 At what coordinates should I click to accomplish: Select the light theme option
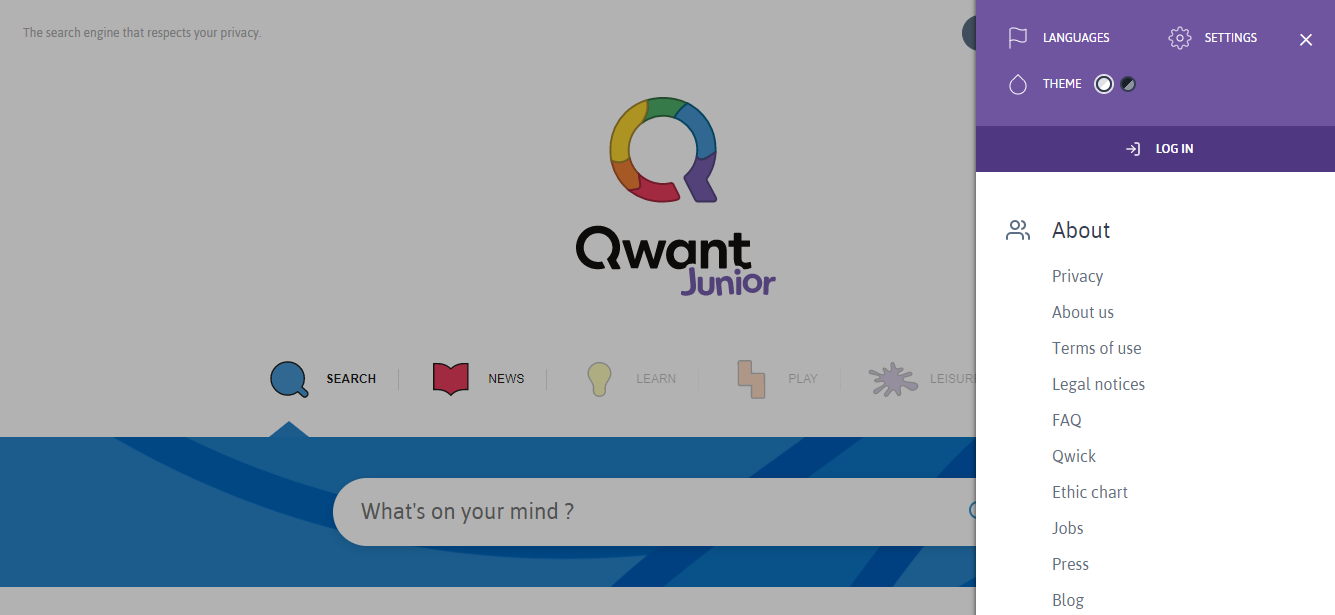tap(1104, 84)
